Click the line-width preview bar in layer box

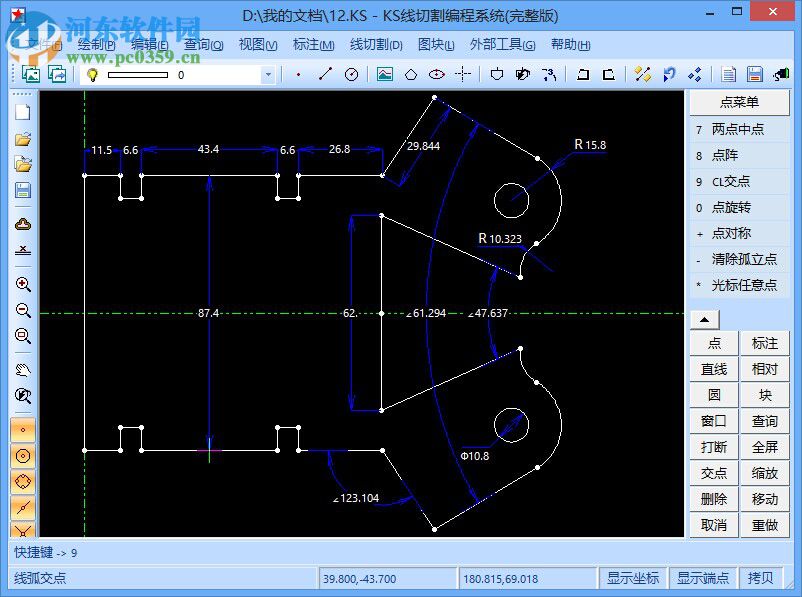tap(136, 74)
